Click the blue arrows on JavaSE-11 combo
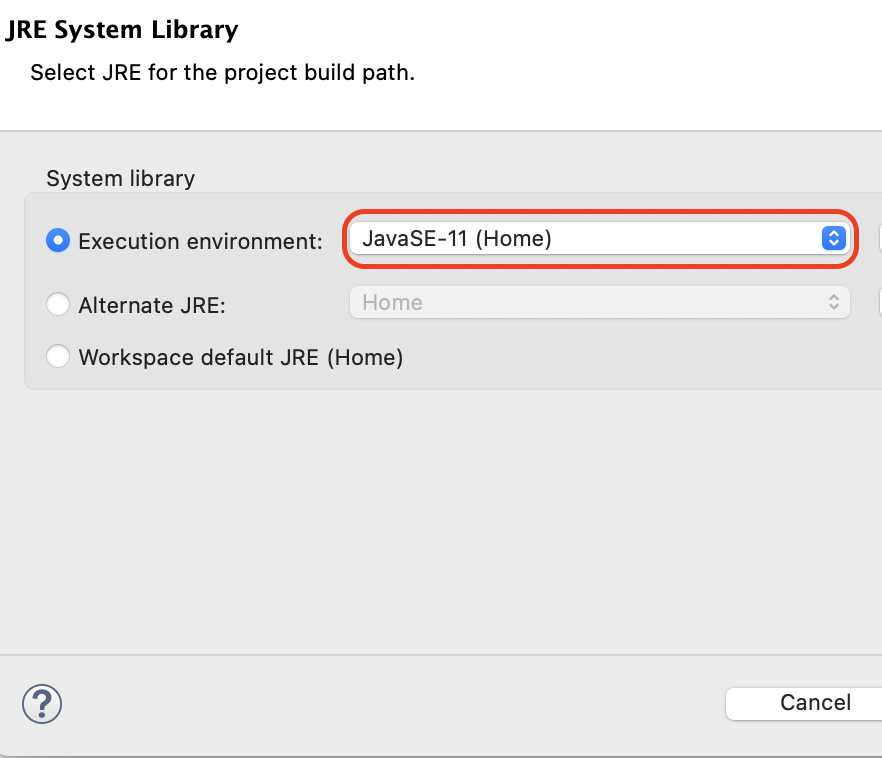Viewport: 882px width, 758px height. point(834,238)
